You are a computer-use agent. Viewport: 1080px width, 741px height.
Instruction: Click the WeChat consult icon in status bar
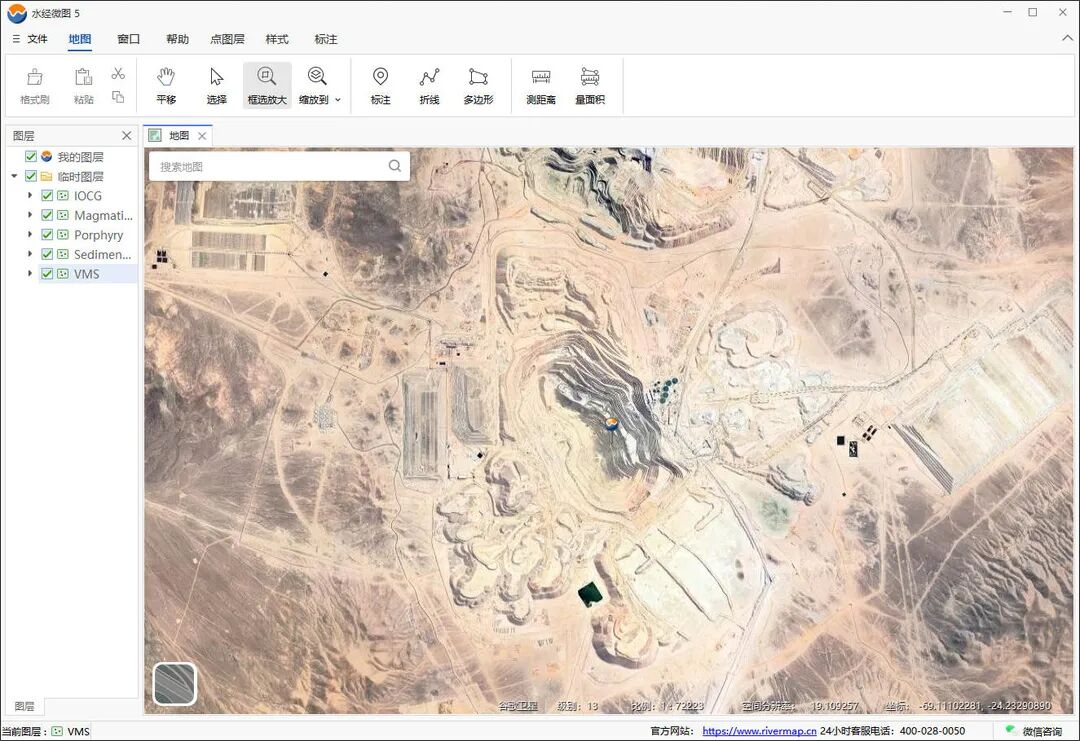(1010, 730)
